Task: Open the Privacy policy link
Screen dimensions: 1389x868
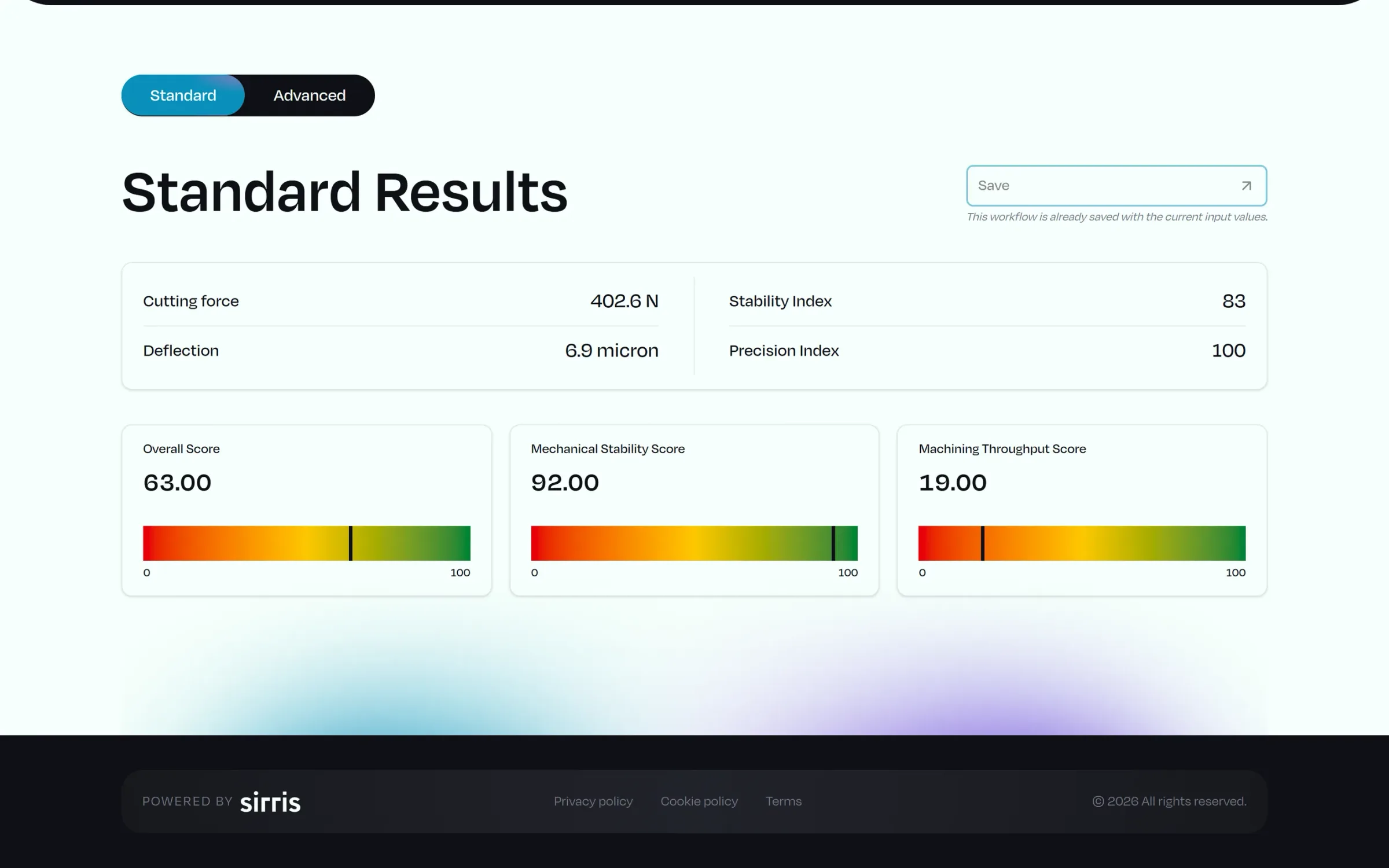Action: (593, 801)
